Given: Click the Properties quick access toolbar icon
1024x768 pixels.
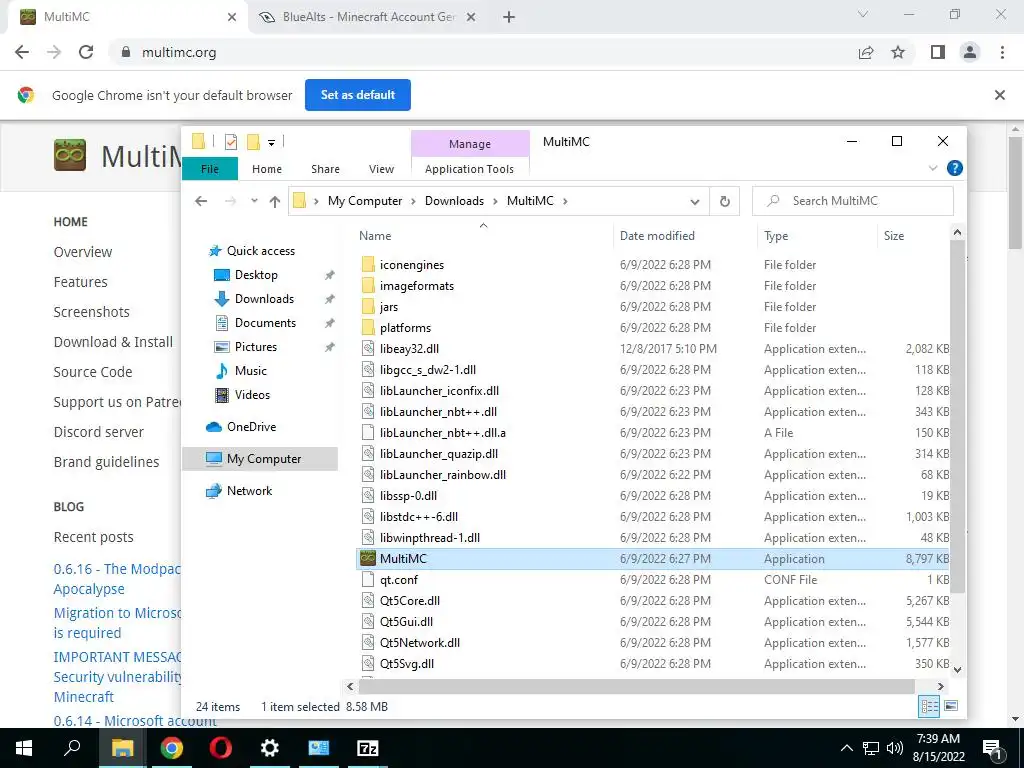Looking at the screenshot, I should (231, 142).
